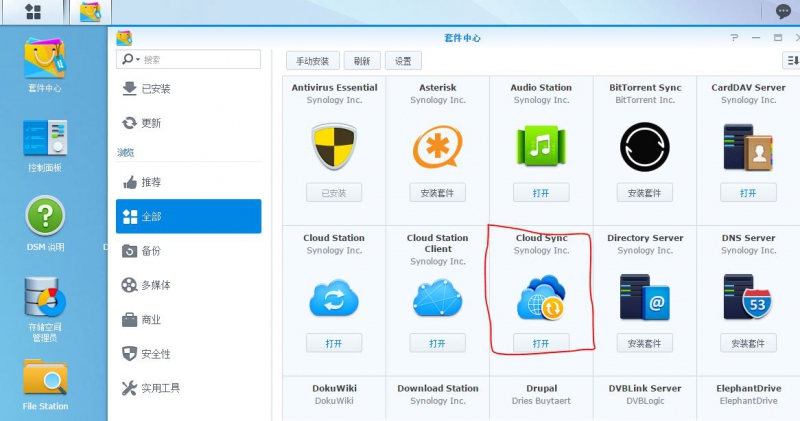Open Cloud Sync using its Open button
The height and width of the screenshot is (421, 800).
click(x=541, y=343)
